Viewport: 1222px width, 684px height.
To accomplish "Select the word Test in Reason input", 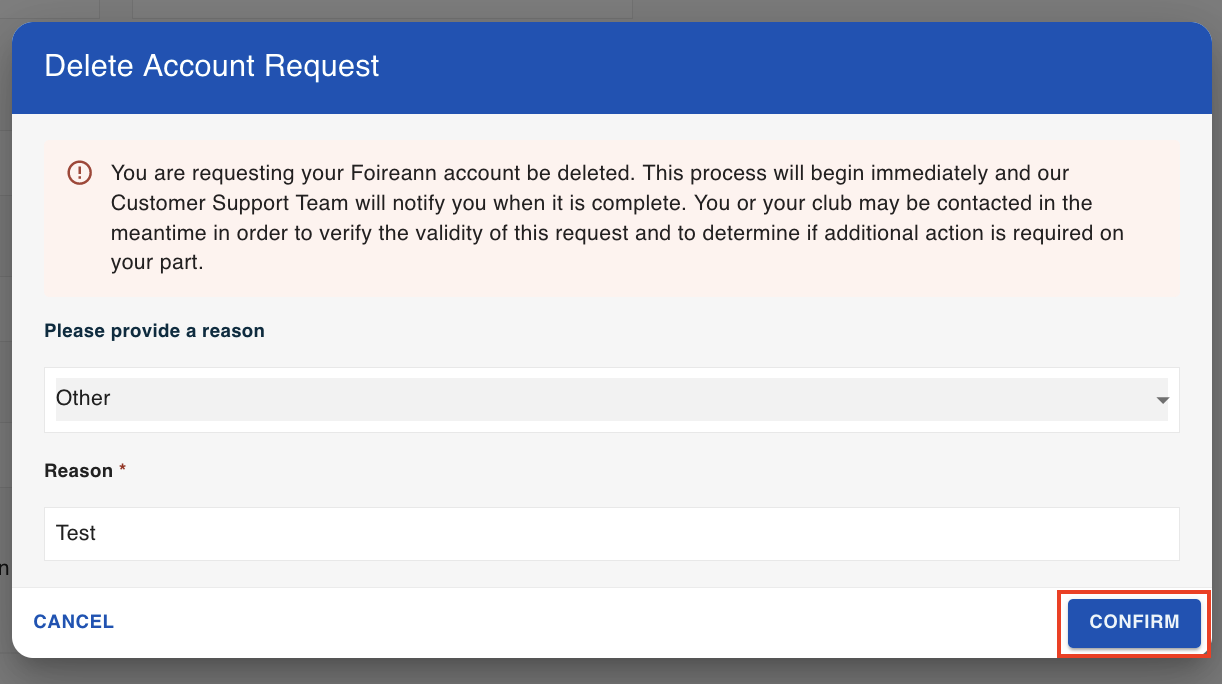I will [x=76, y=533].
